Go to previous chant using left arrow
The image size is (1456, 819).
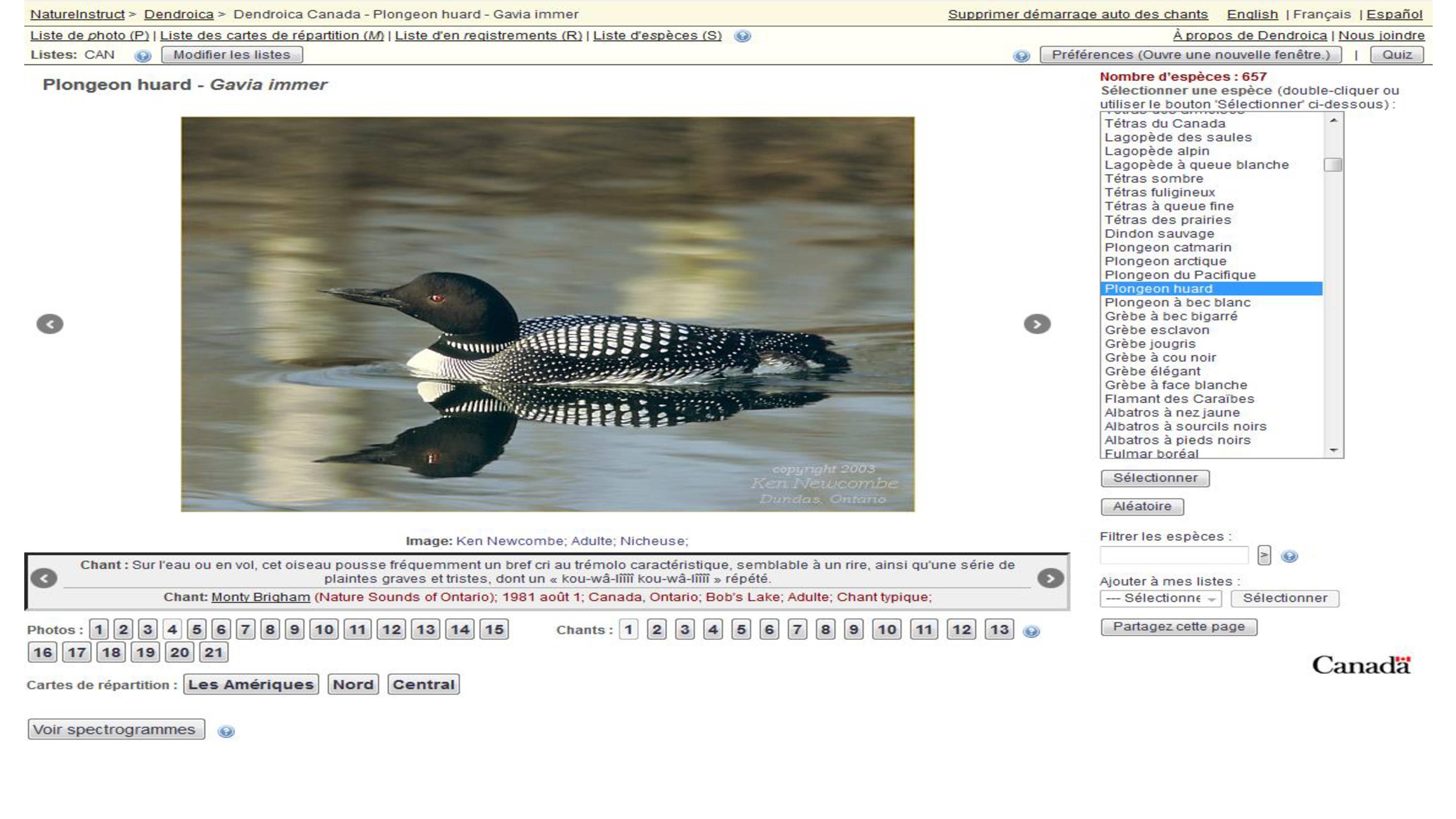click(44, 578)
